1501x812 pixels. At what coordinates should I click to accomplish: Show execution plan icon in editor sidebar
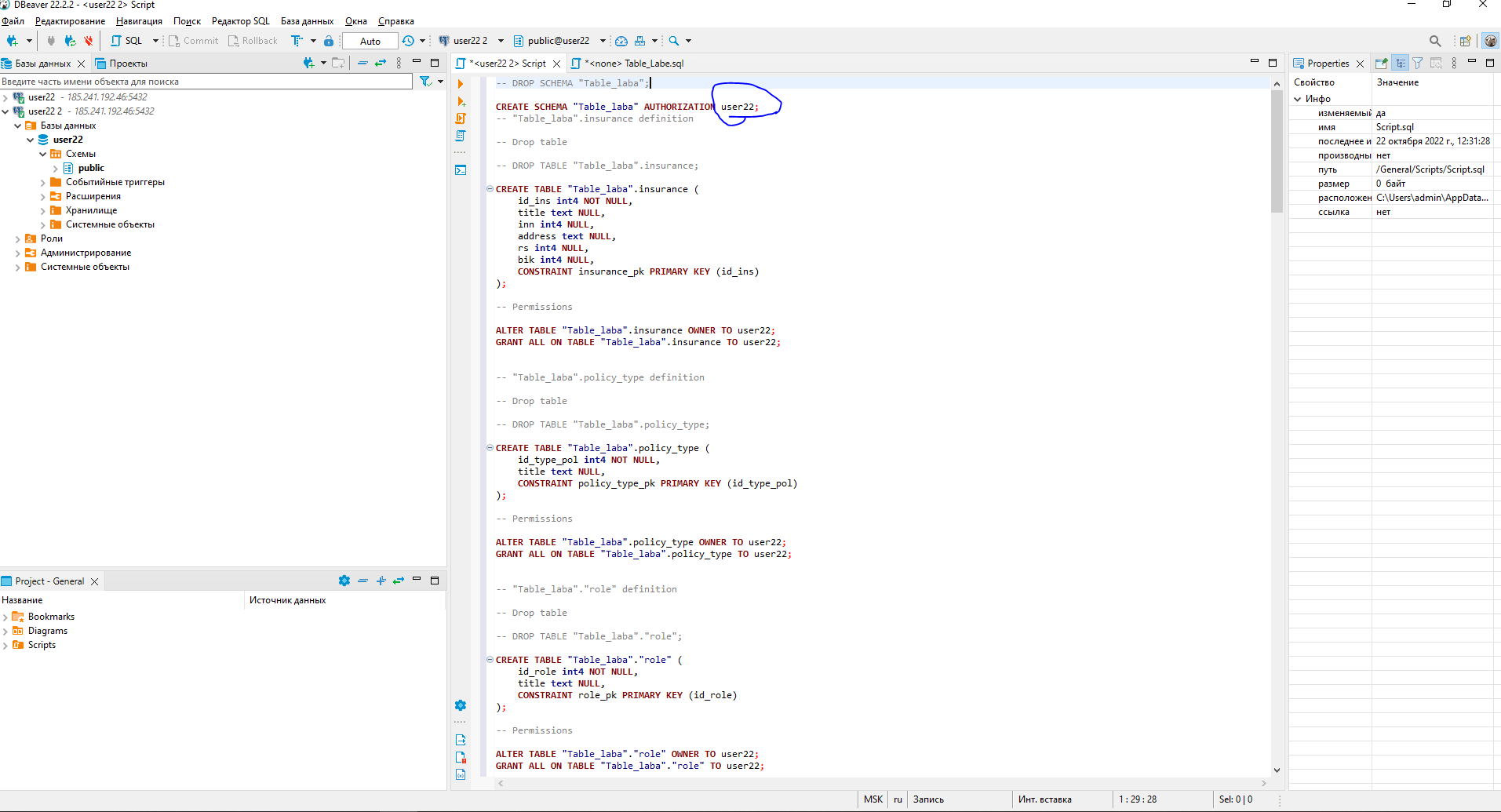pos(461,136)
